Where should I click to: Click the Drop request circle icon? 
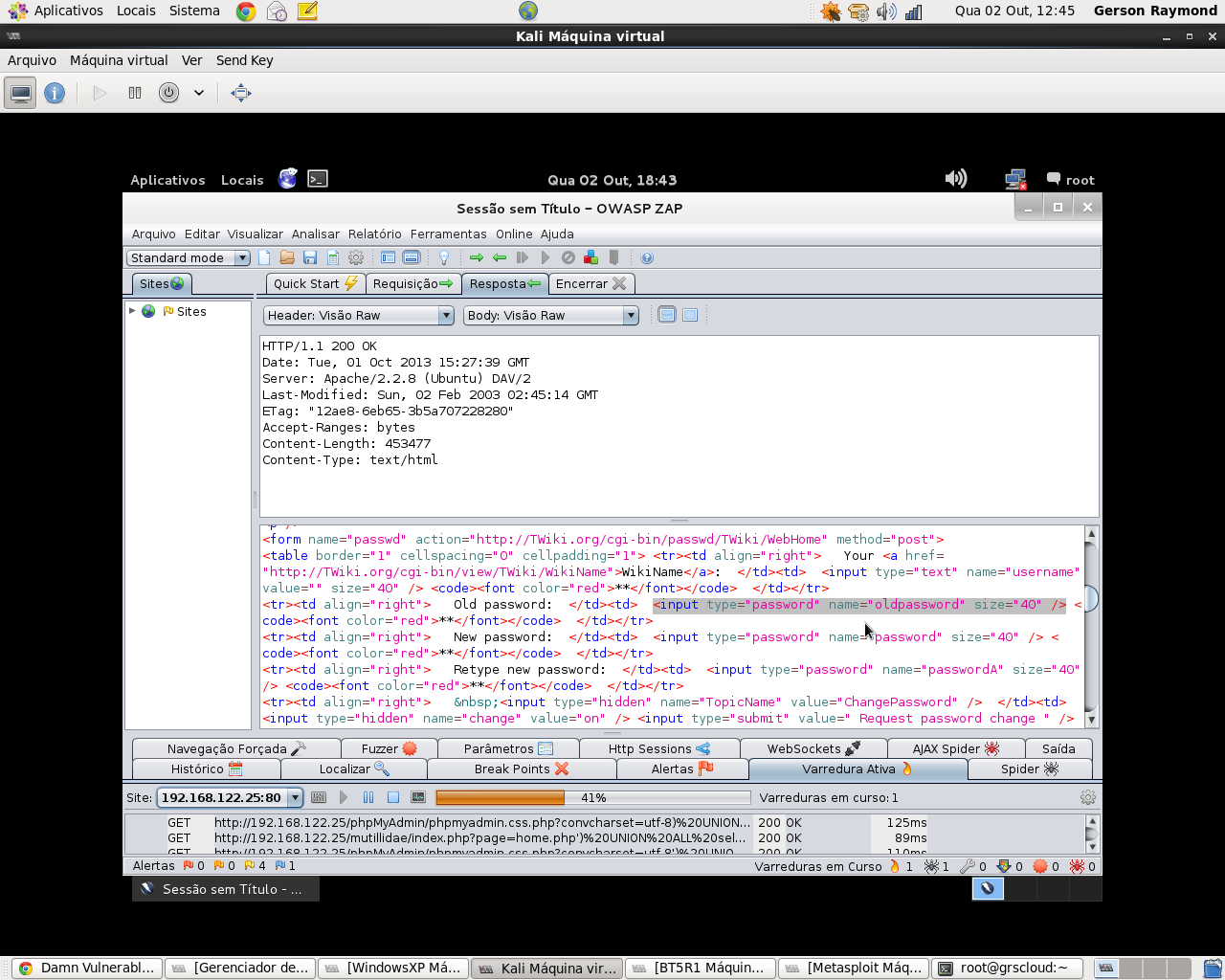click(x=568, y=257)
